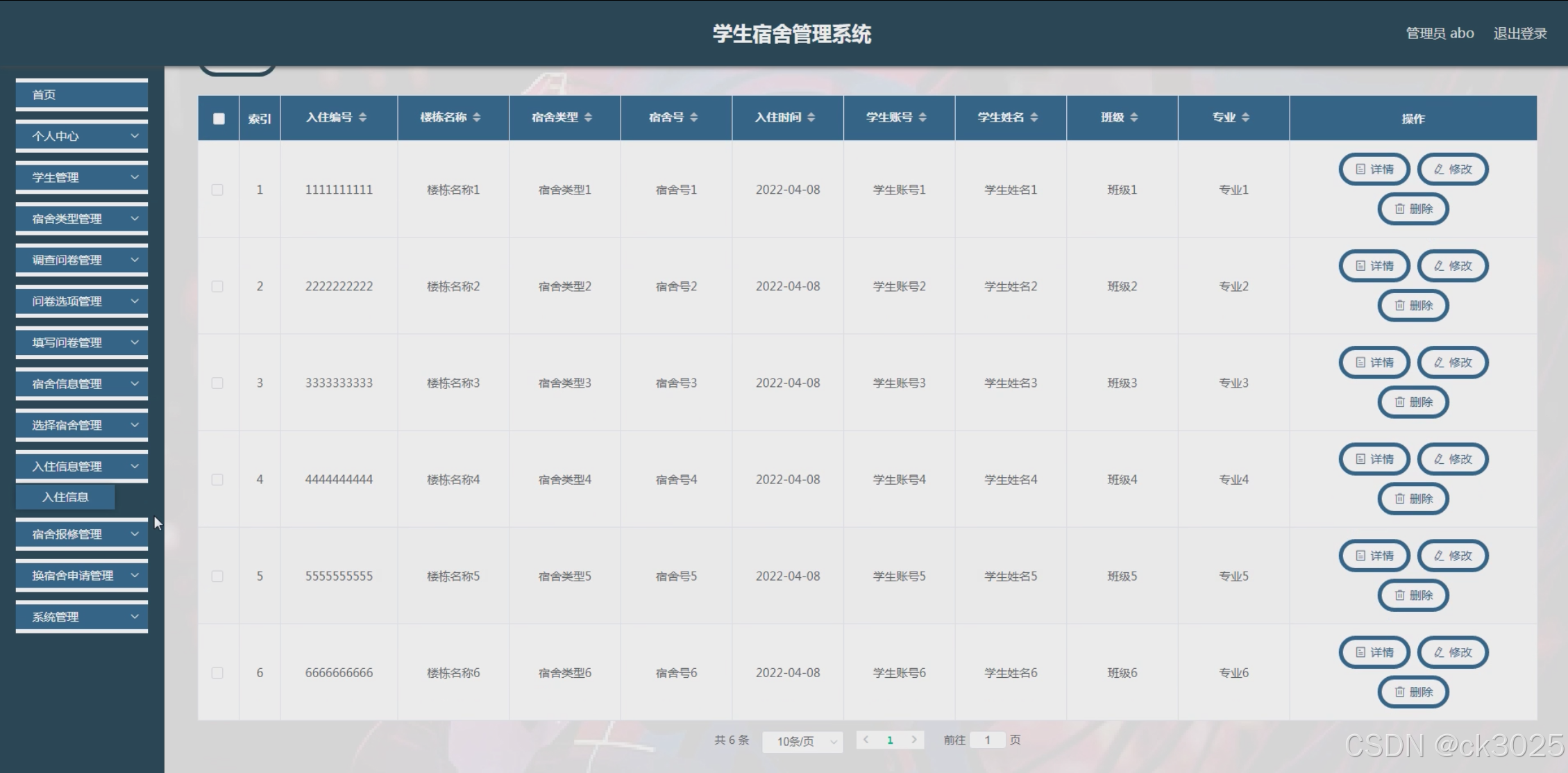Toggle the select-all header checkbox

coord(219,119)
